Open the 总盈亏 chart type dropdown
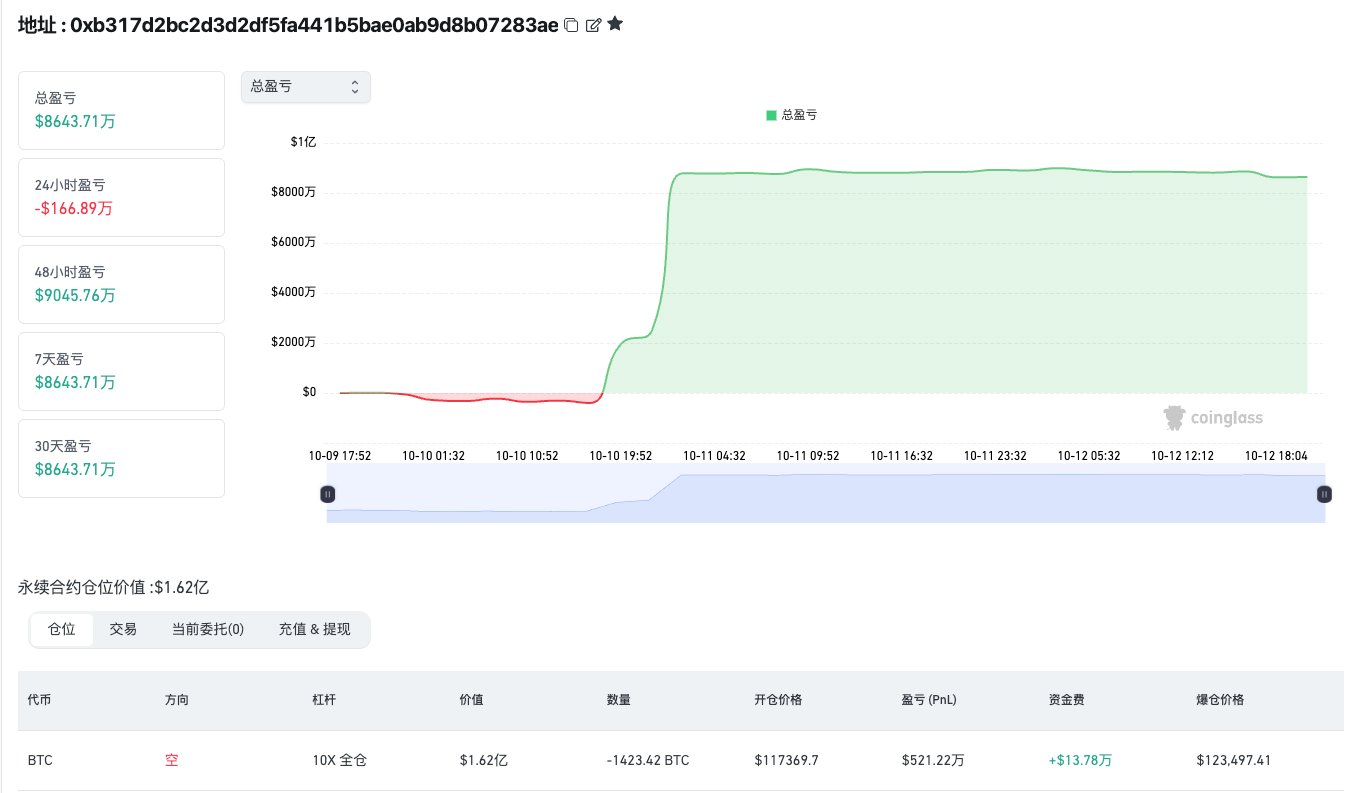The width and height of the screenshot is (1360, 793). (305, 87)
